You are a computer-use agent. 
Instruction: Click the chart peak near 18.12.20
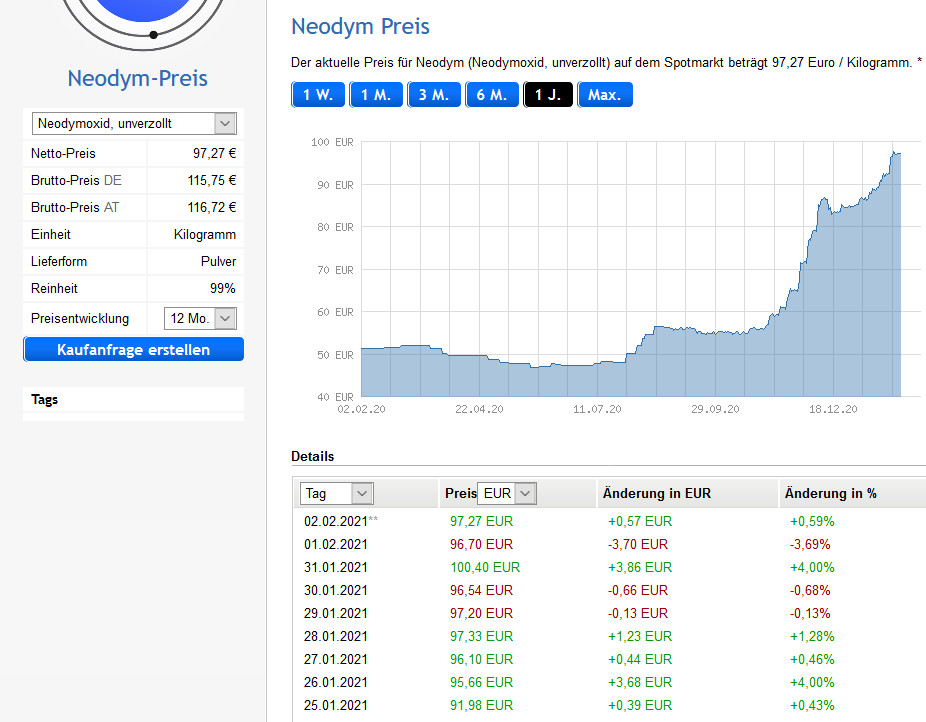[824, 200]
